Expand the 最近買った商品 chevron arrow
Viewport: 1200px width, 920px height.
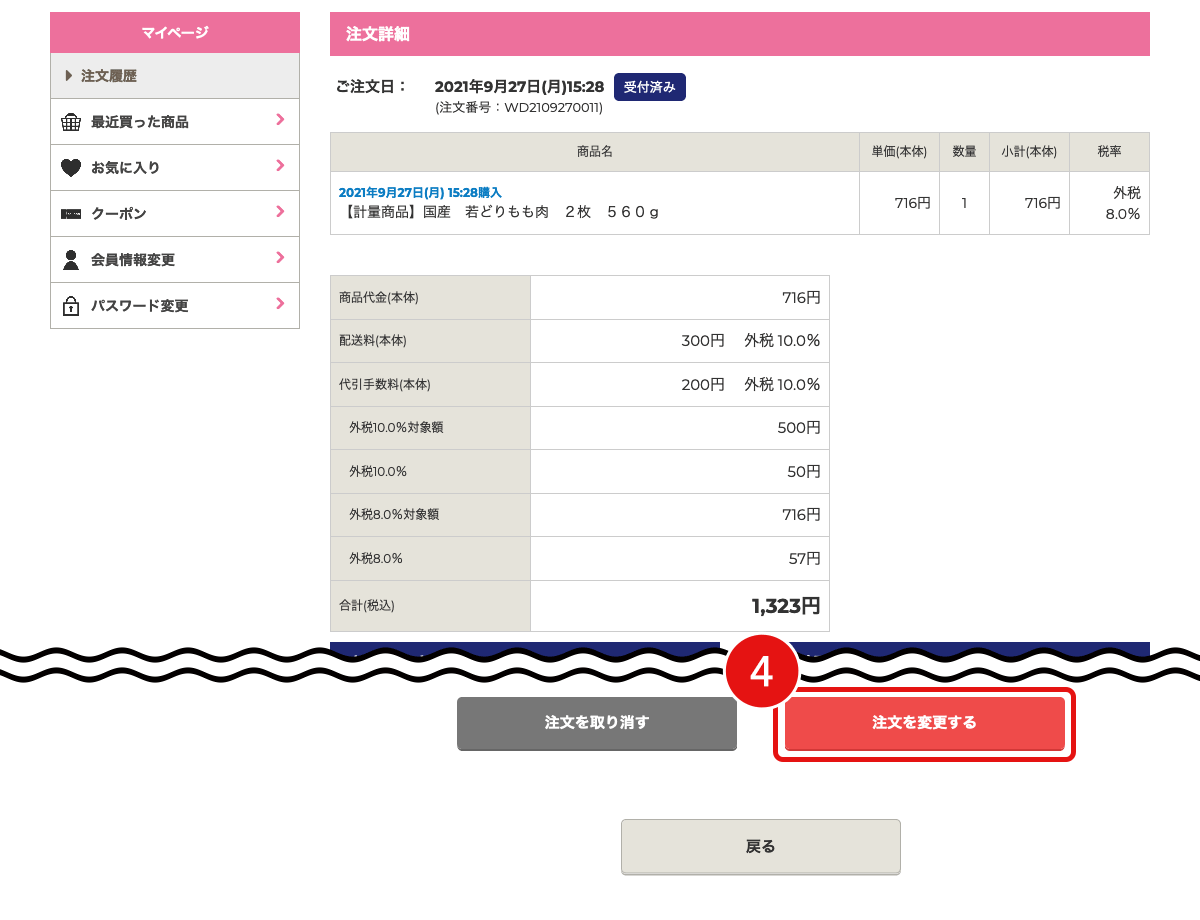click(x=280, y=120)
